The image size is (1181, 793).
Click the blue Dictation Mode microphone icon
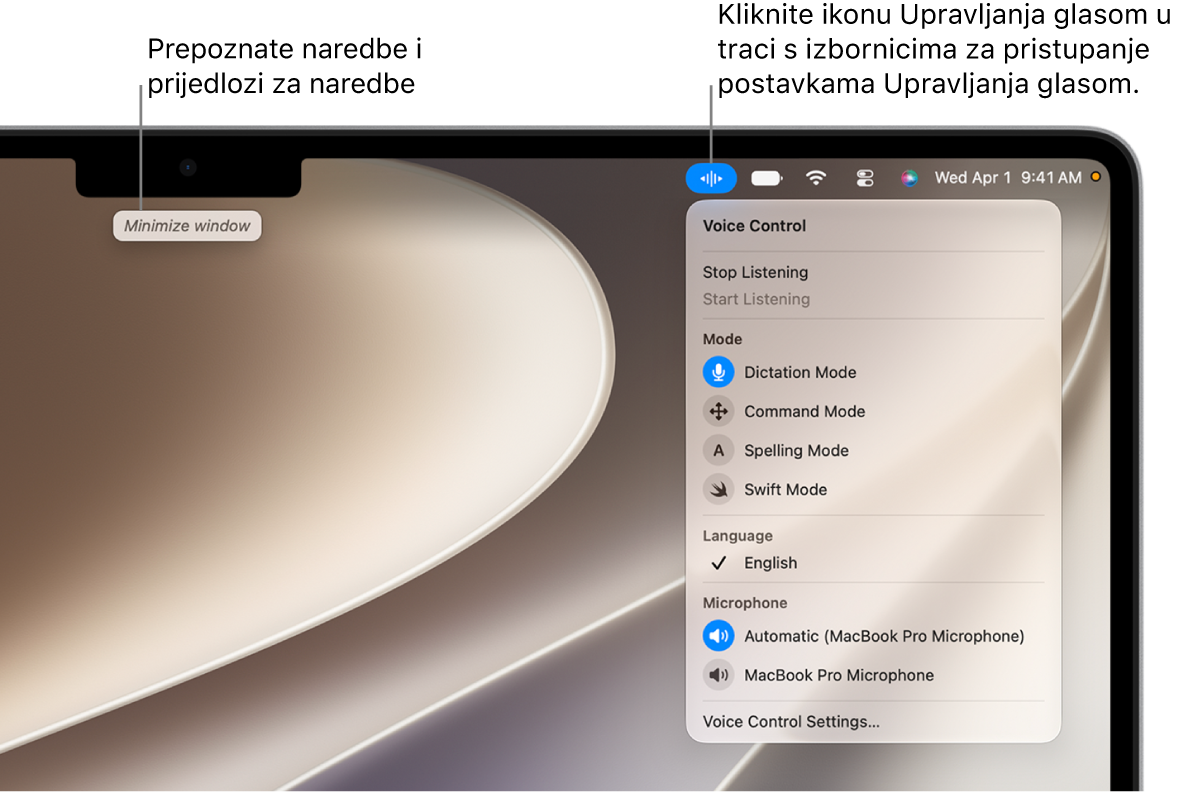719,372
